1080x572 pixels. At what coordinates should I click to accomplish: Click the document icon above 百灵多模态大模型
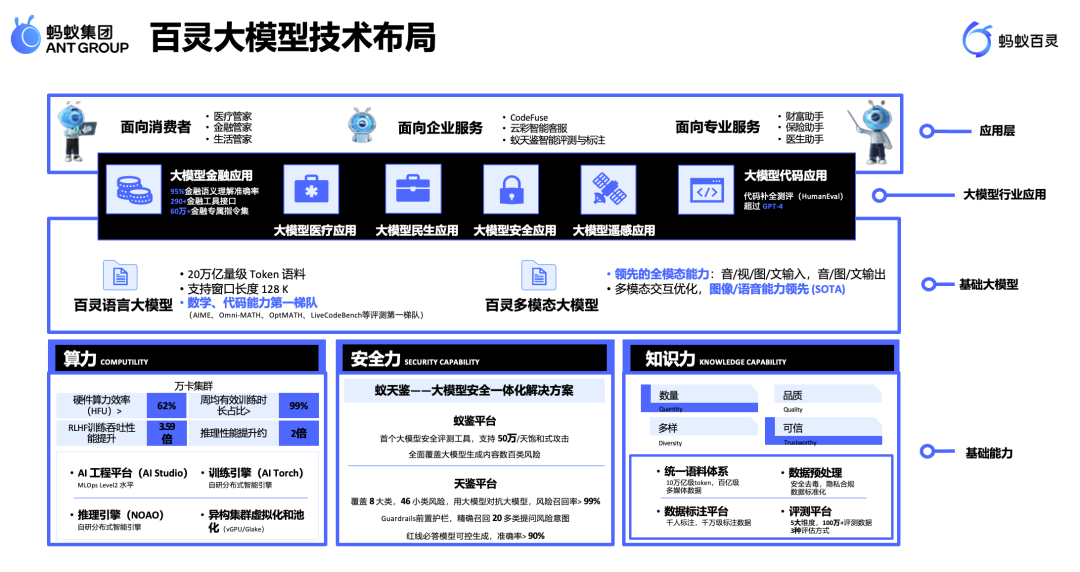(539, 276)
